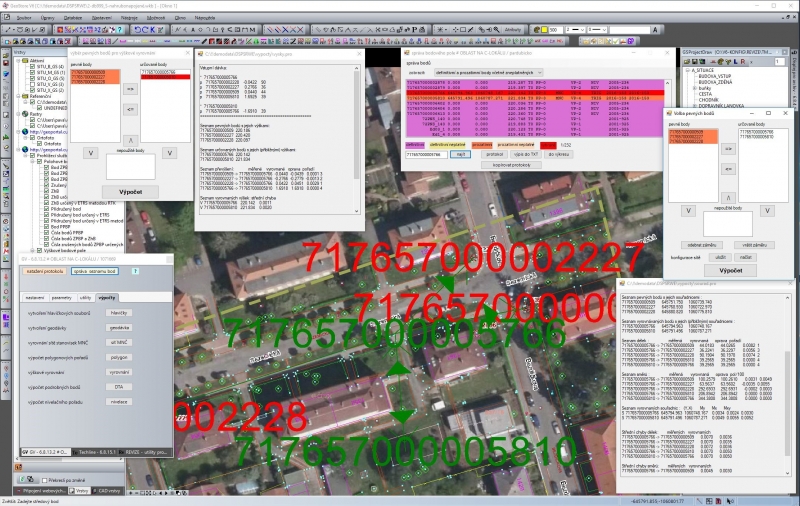Screen dimensions: 800x506
Task: Toggle UNDEFINED layer checkbox
Action: (x=39, y=108)
